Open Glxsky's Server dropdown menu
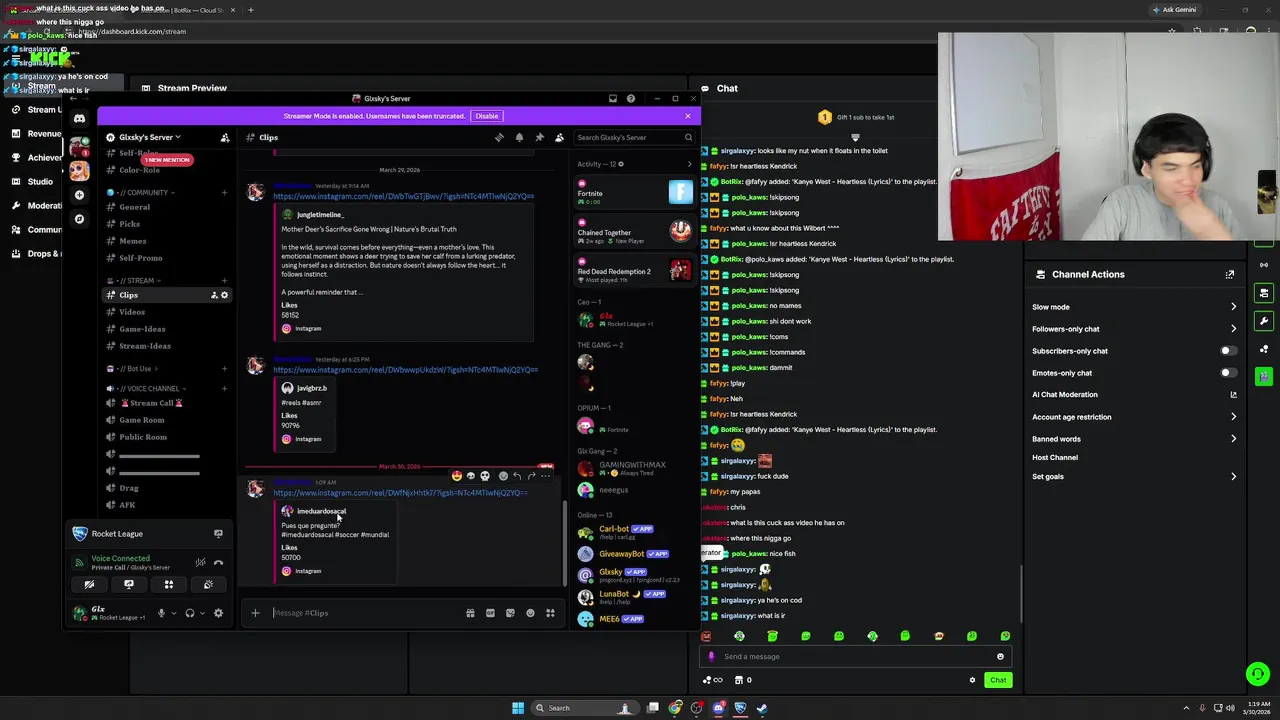This screenshot has width=1280, height=720. 150,137
